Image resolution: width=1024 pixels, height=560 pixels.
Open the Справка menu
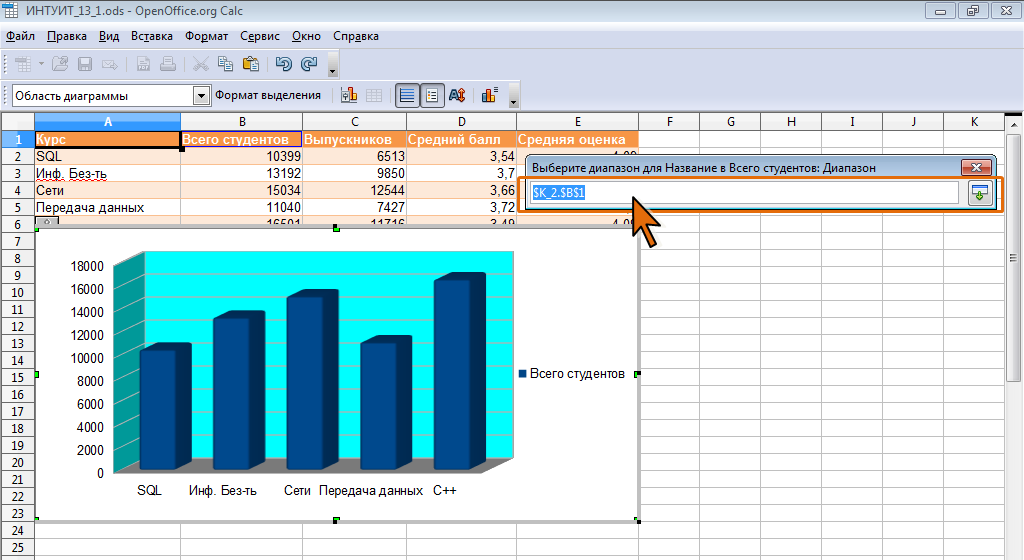(356, 36)
